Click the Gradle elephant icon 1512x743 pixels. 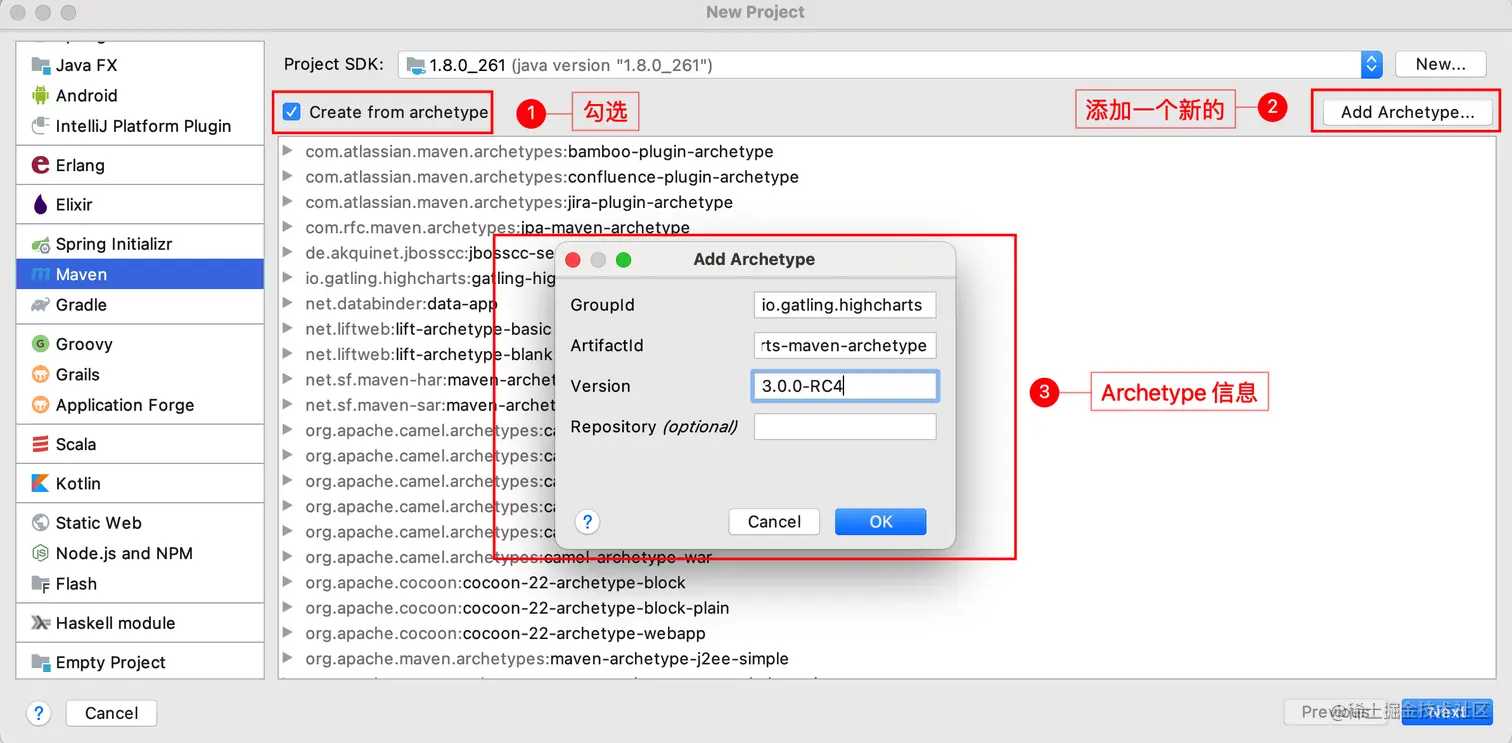(40, 305)
